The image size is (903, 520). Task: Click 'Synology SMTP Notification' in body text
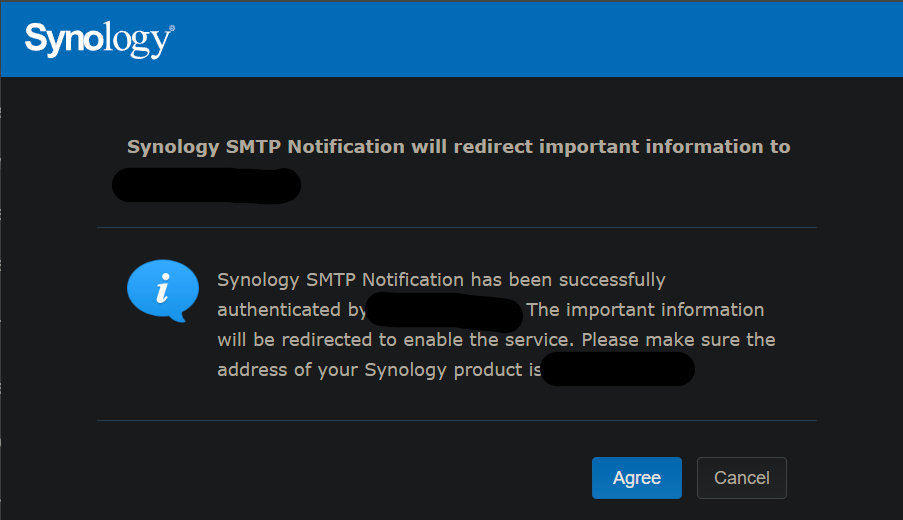coord(340,280)
